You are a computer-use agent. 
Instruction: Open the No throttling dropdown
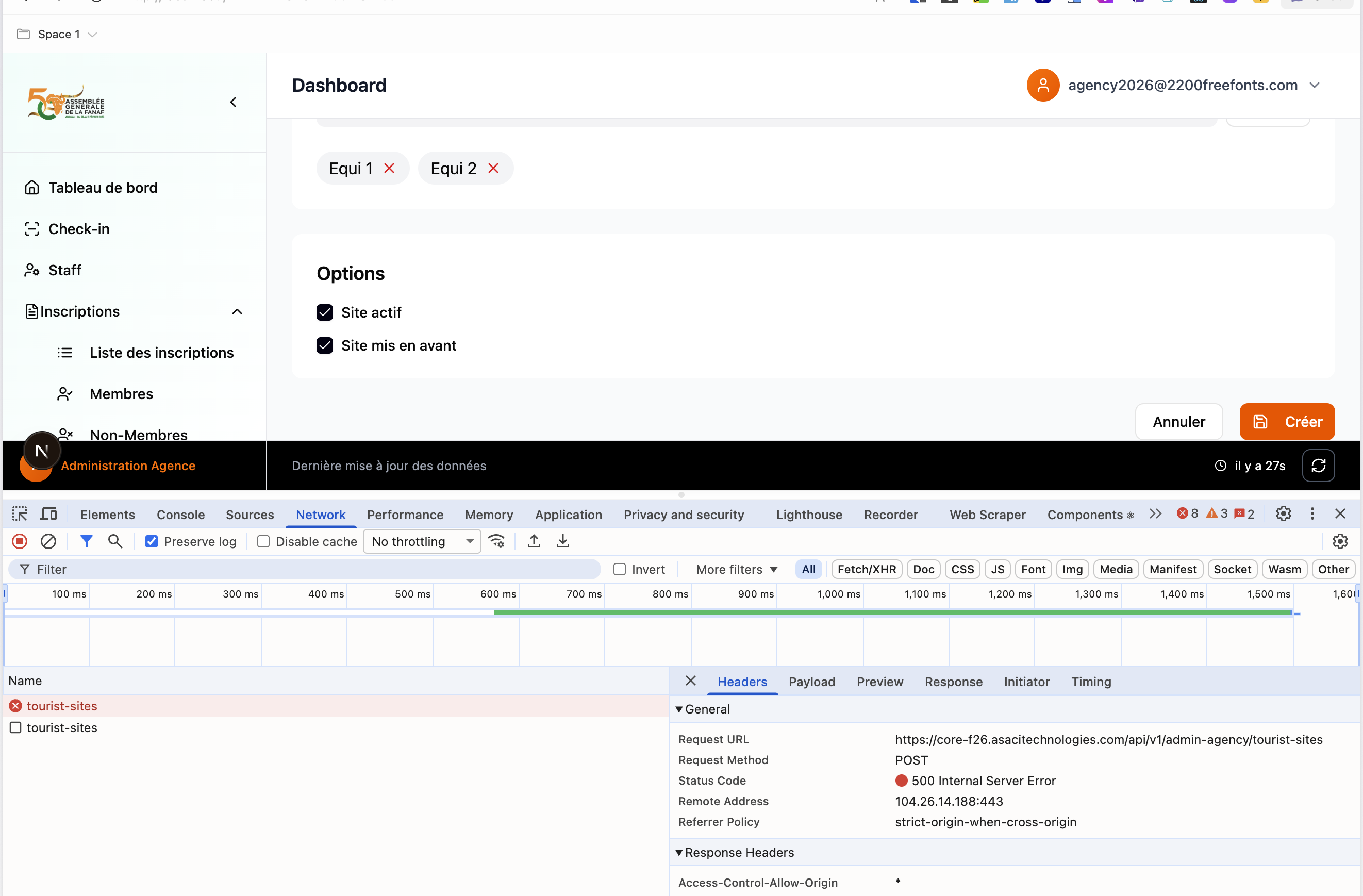coord(422,541)
